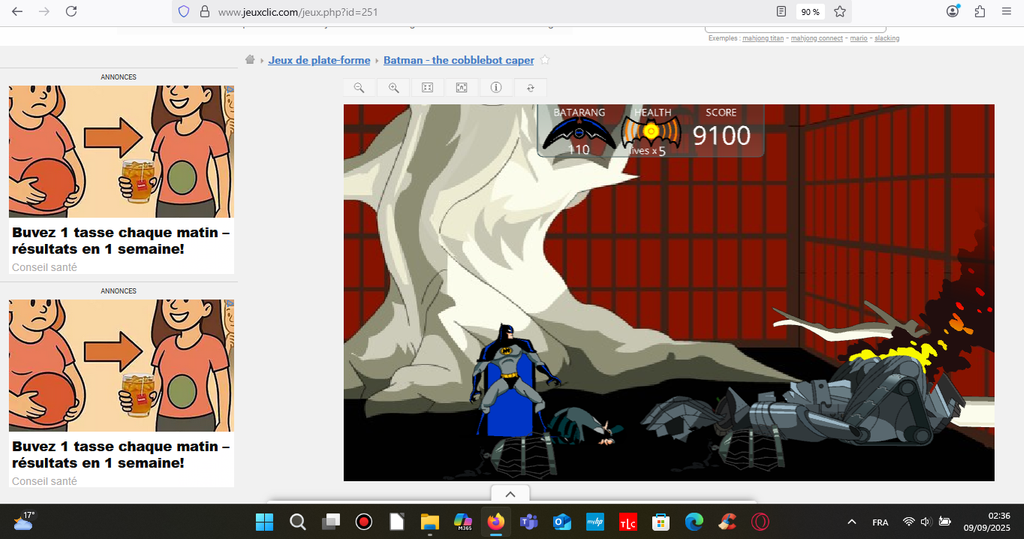Open the Wi-Fi network tray icon
The height and width of the screenshot is (539, 1024).
pos(908,521)
